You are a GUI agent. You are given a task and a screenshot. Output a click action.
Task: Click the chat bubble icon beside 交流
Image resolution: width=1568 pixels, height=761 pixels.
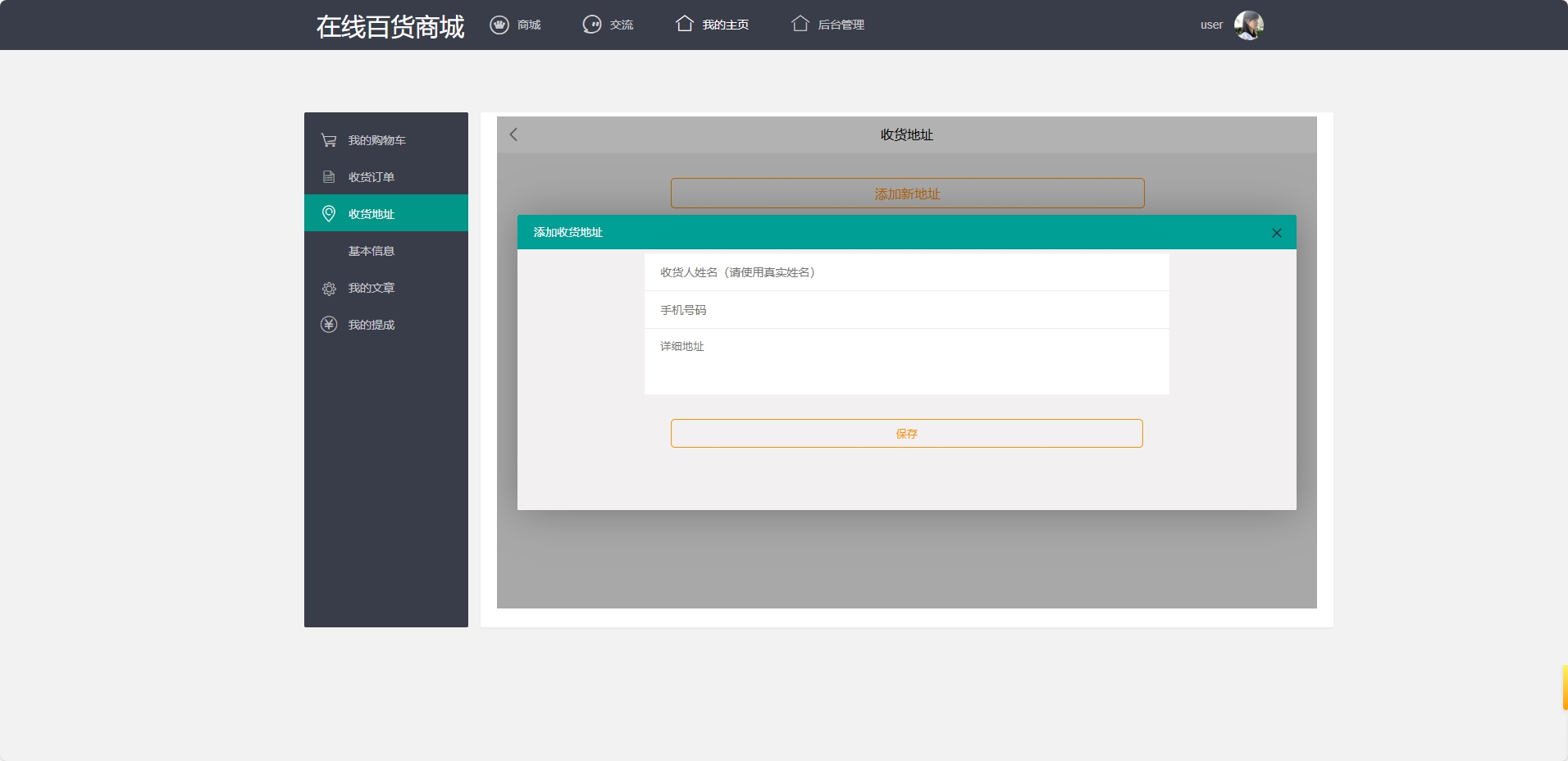592,25
